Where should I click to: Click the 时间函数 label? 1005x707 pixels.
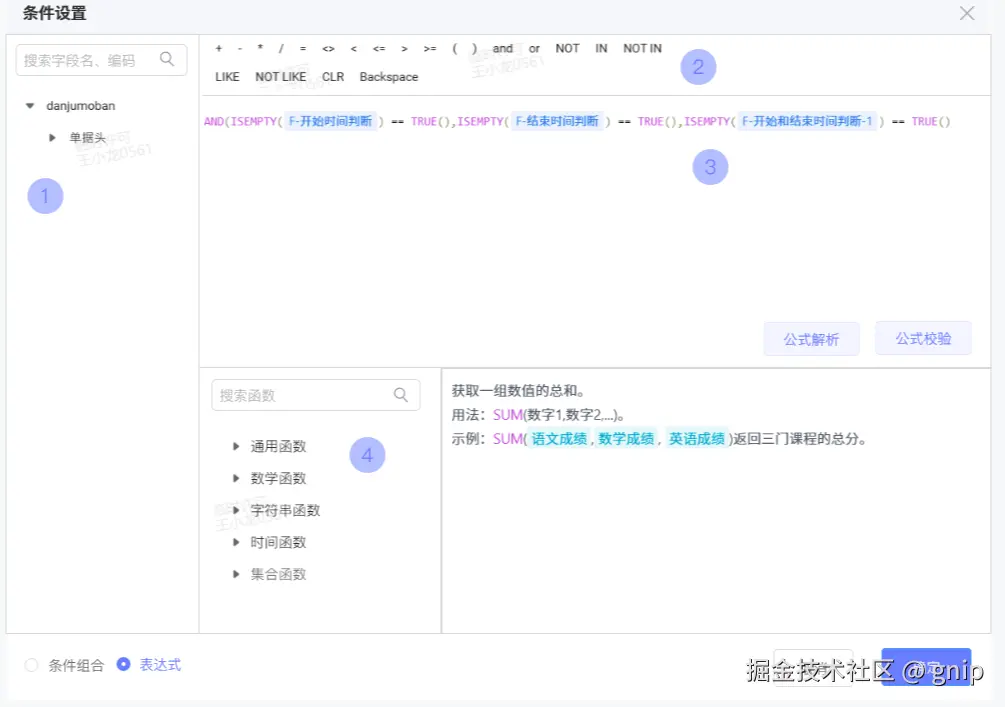[278, 542]
